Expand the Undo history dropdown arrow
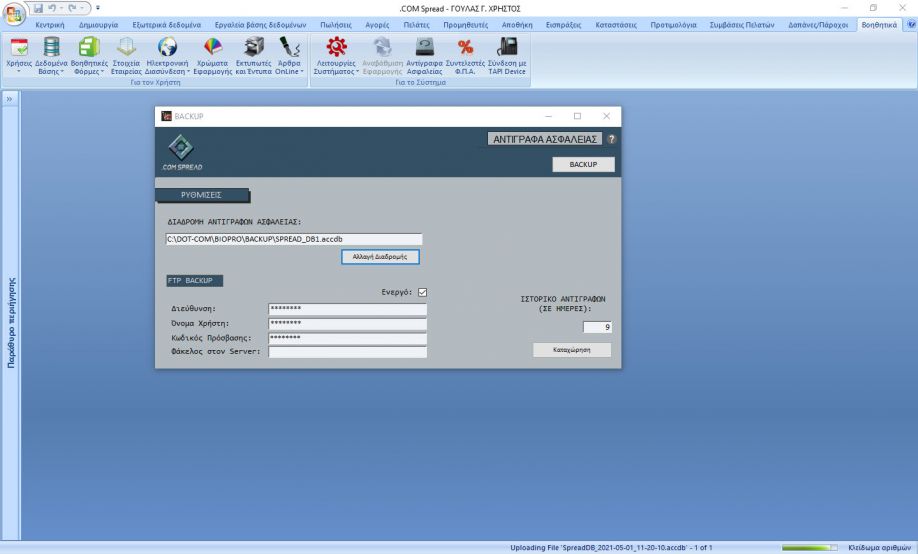 [x=61, y=8]
